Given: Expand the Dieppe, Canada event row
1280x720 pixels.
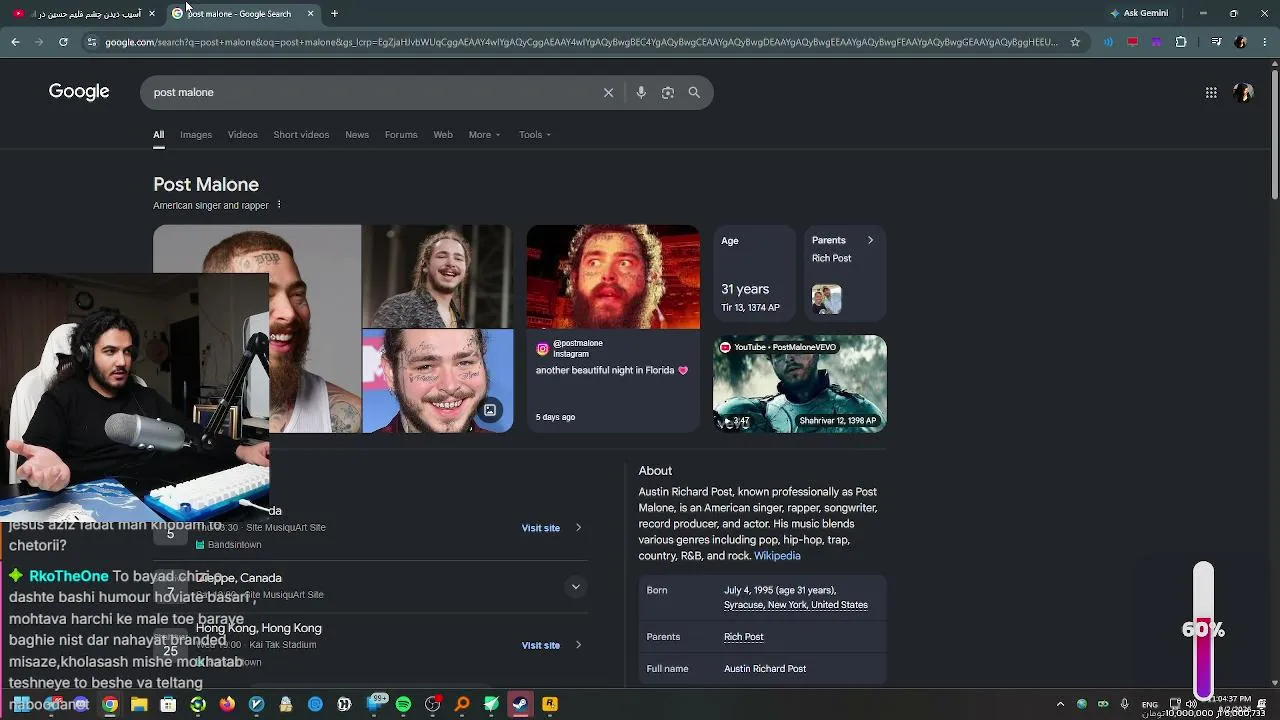Looking at the screenshot, I should [x=575, y=587].
